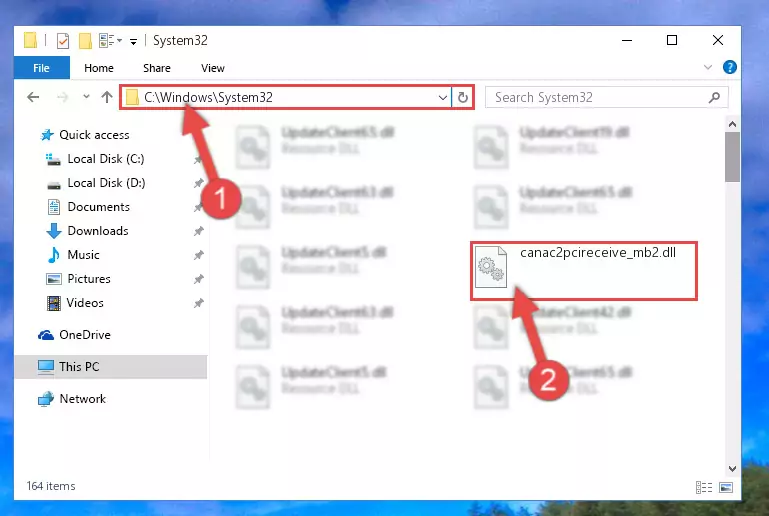The width and height of the screenshot is (769, 516).
Task: Click the OneDrive cloud icon
Action: [46, 335]
